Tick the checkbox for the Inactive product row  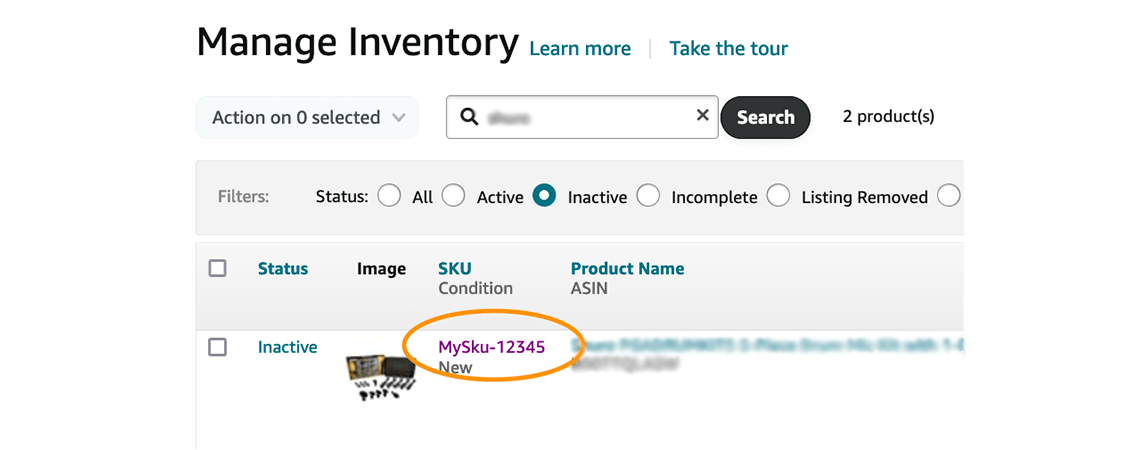(218, 347)
